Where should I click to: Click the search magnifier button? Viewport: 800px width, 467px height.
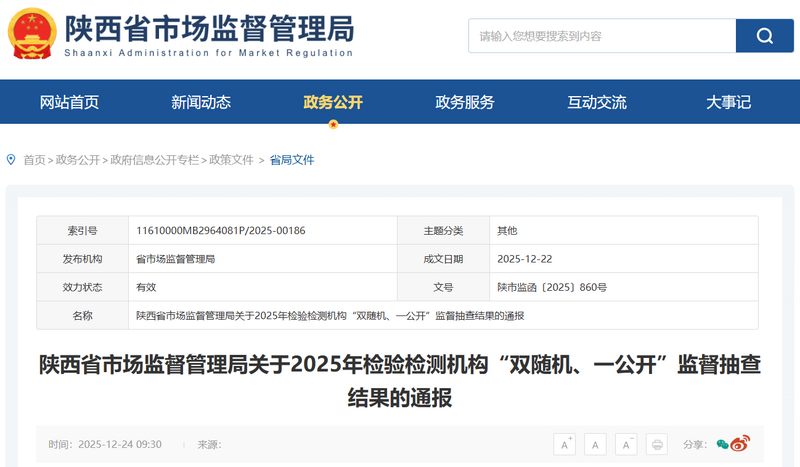point(764,36)
